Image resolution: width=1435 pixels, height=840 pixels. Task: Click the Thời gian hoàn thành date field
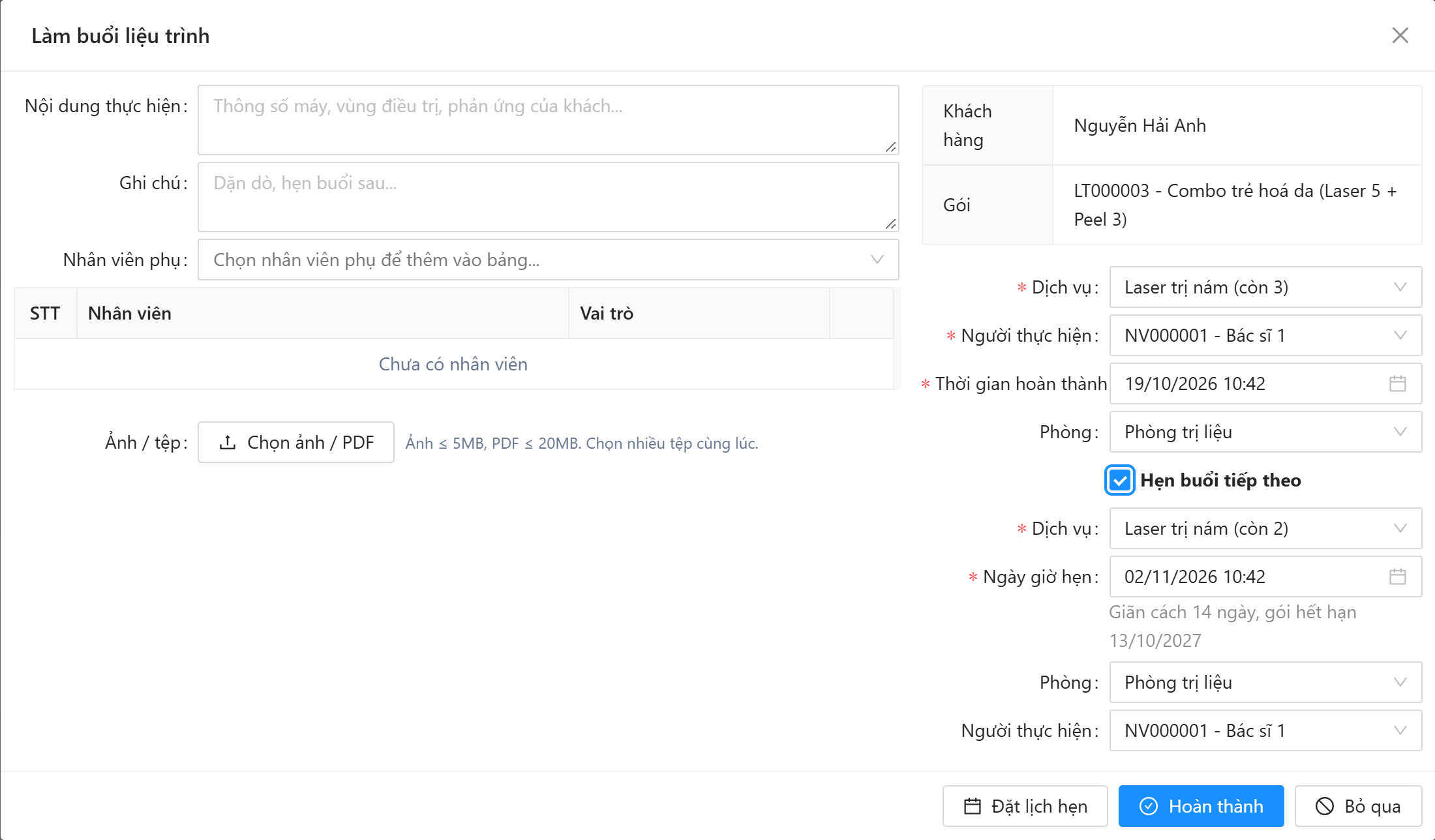(x=1265, y=383)
